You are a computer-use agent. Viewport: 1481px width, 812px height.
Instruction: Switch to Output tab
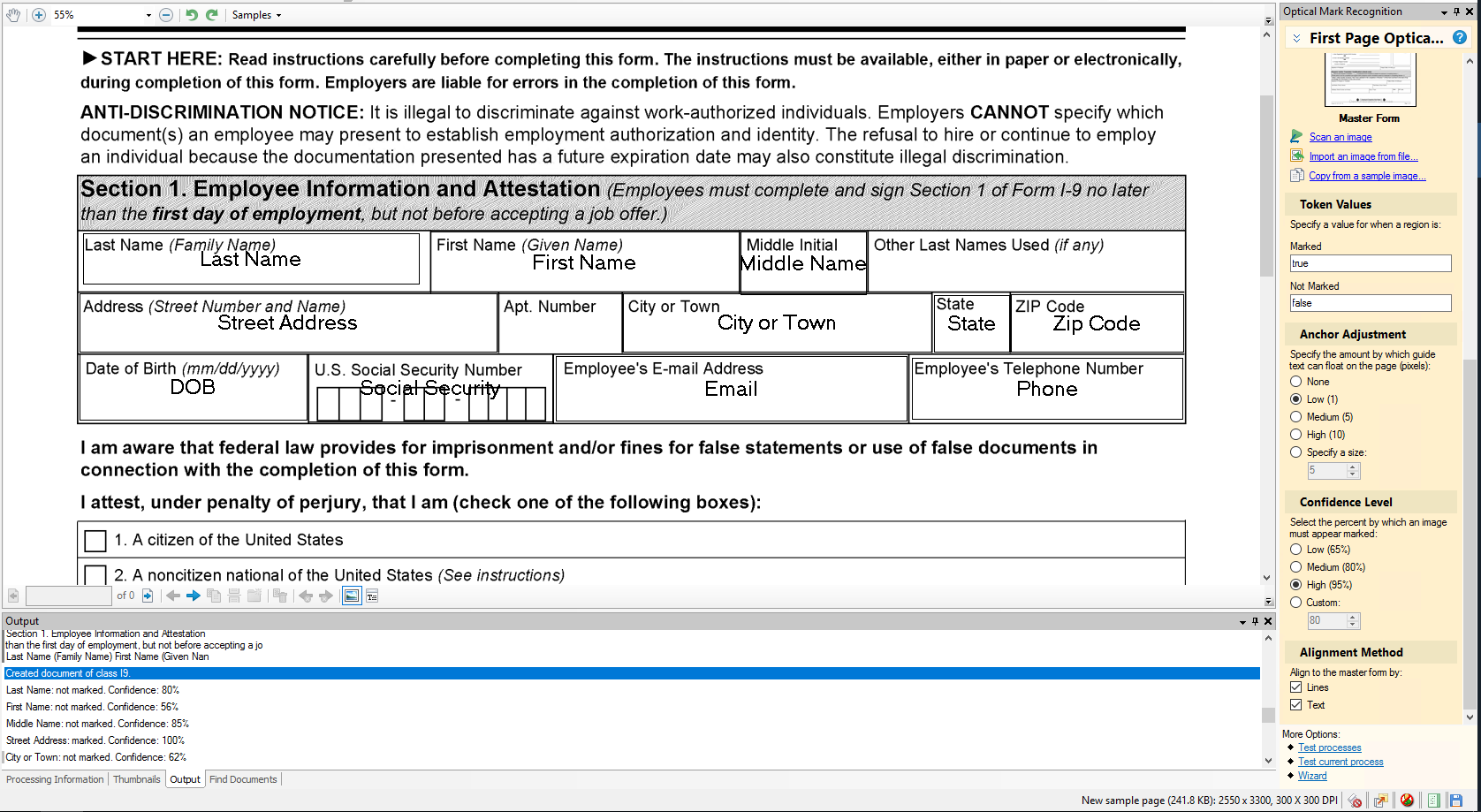(x=186, y=779)
